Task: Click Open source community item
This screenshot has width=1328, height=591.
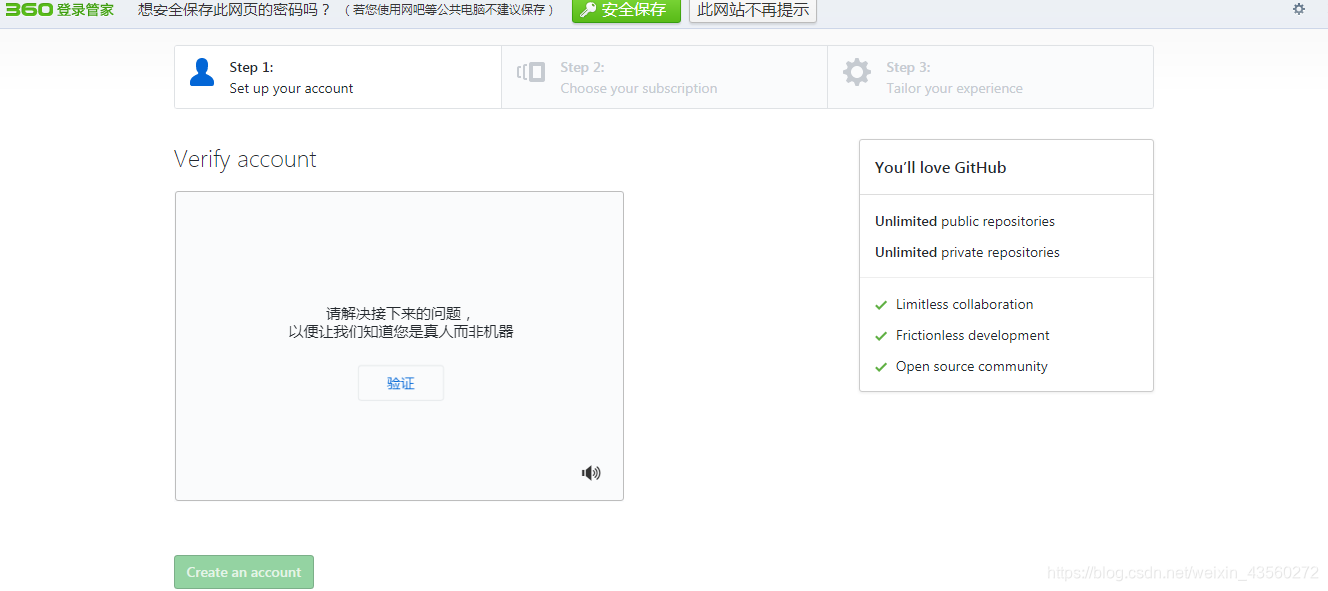Action: (972, 366)
